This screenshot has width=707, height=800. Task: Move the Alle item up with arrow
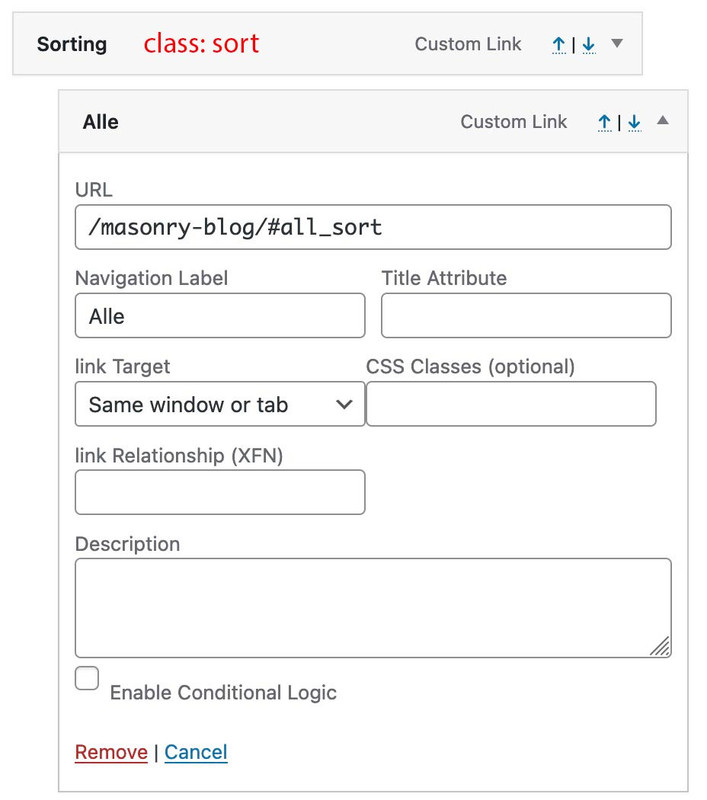point(604,123)
